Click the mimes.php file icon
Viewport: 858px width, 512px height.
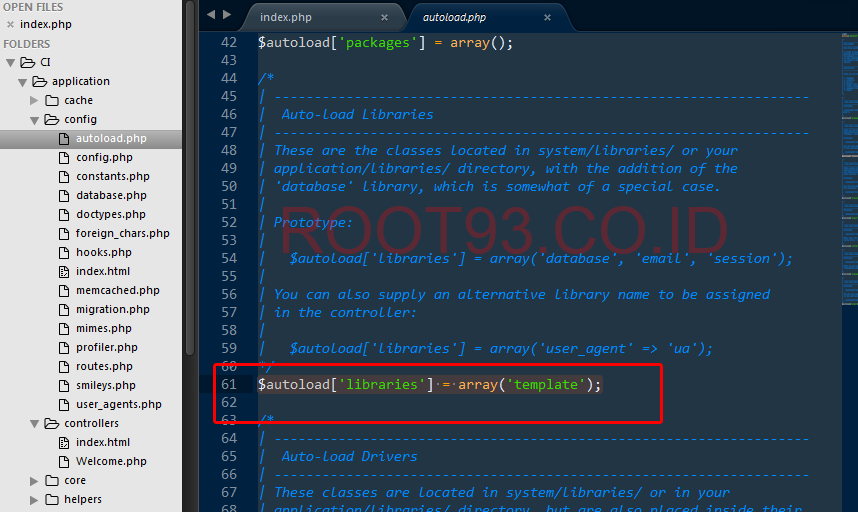click(64, 329)
